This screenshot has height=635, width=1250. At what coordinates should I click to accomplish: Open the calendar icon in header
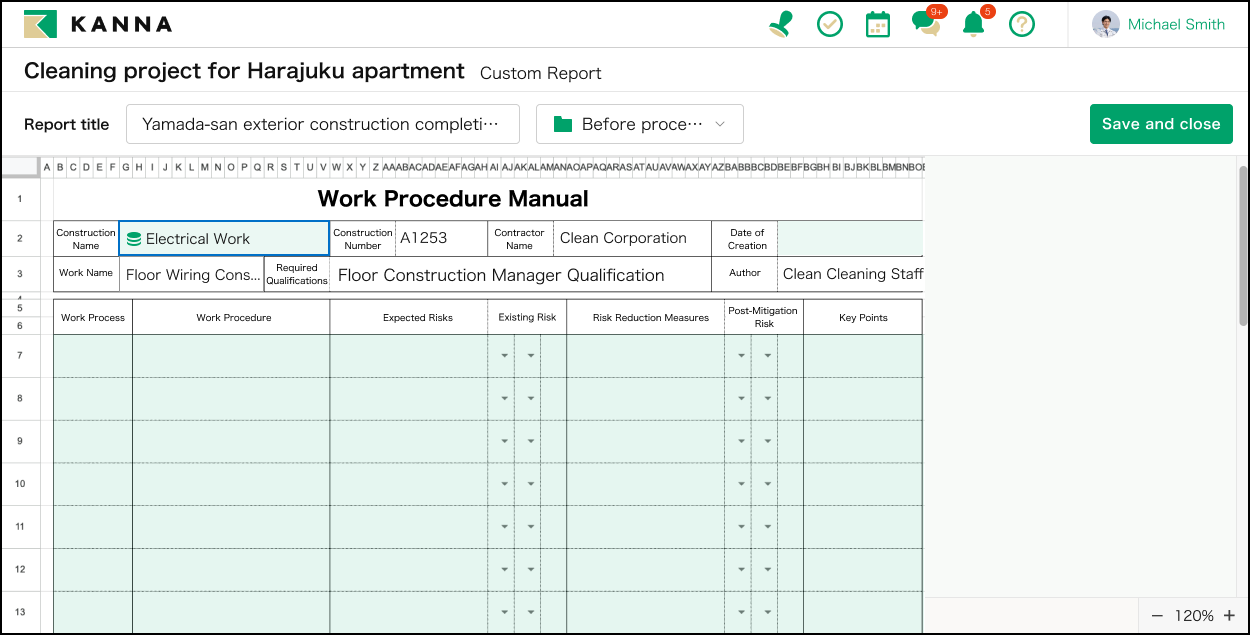[877, 24]
